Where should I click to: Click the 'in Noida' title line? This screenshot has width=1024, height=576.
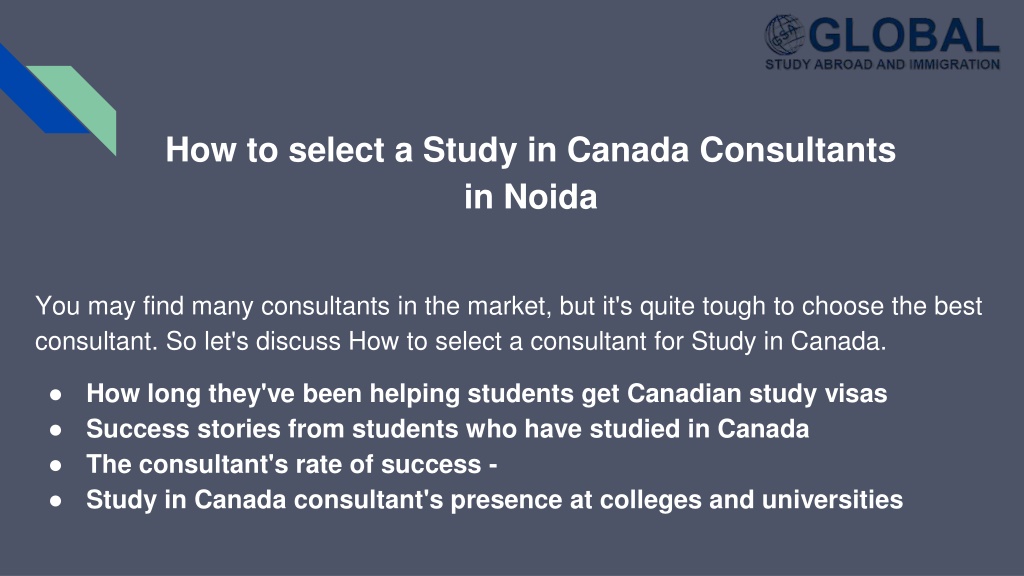pyautogui.click(x=530, y=197)
